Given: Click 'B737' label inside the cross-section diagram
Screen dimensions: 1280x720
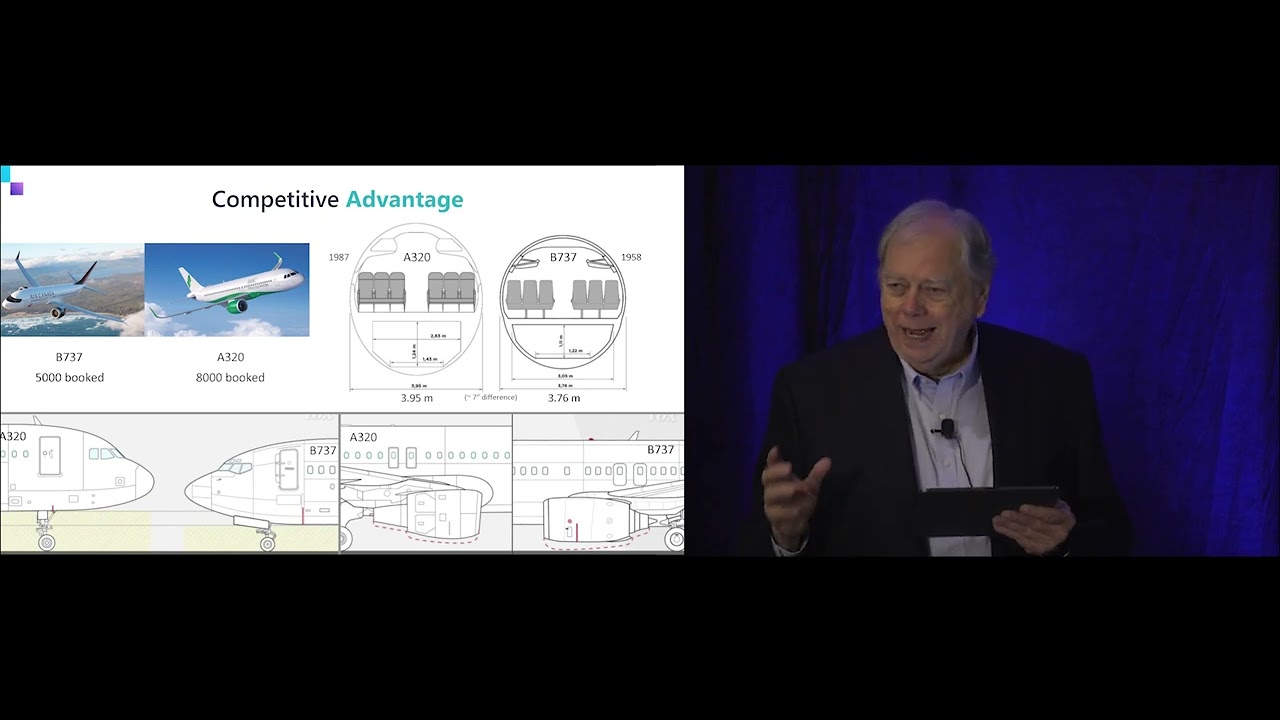Looking at the screenshot, I should coord(564,257).
